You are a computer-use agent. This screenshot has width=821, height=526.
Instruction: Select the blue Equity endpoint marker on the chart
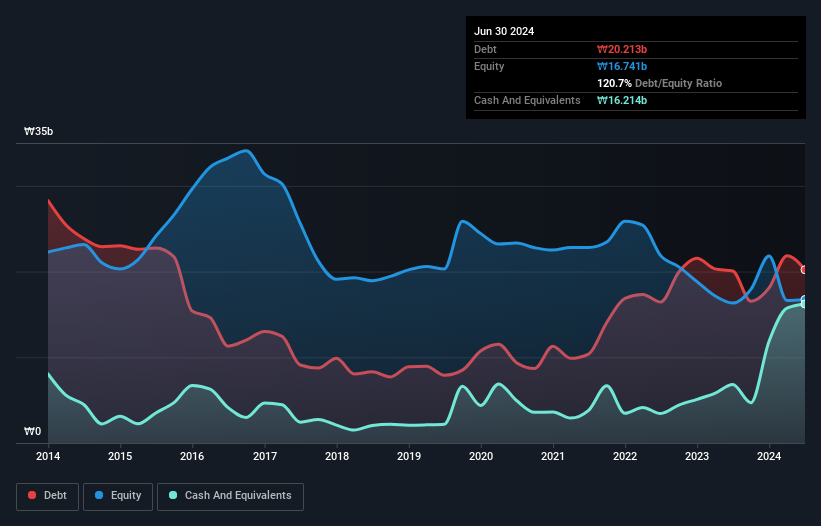coord(804,300)
